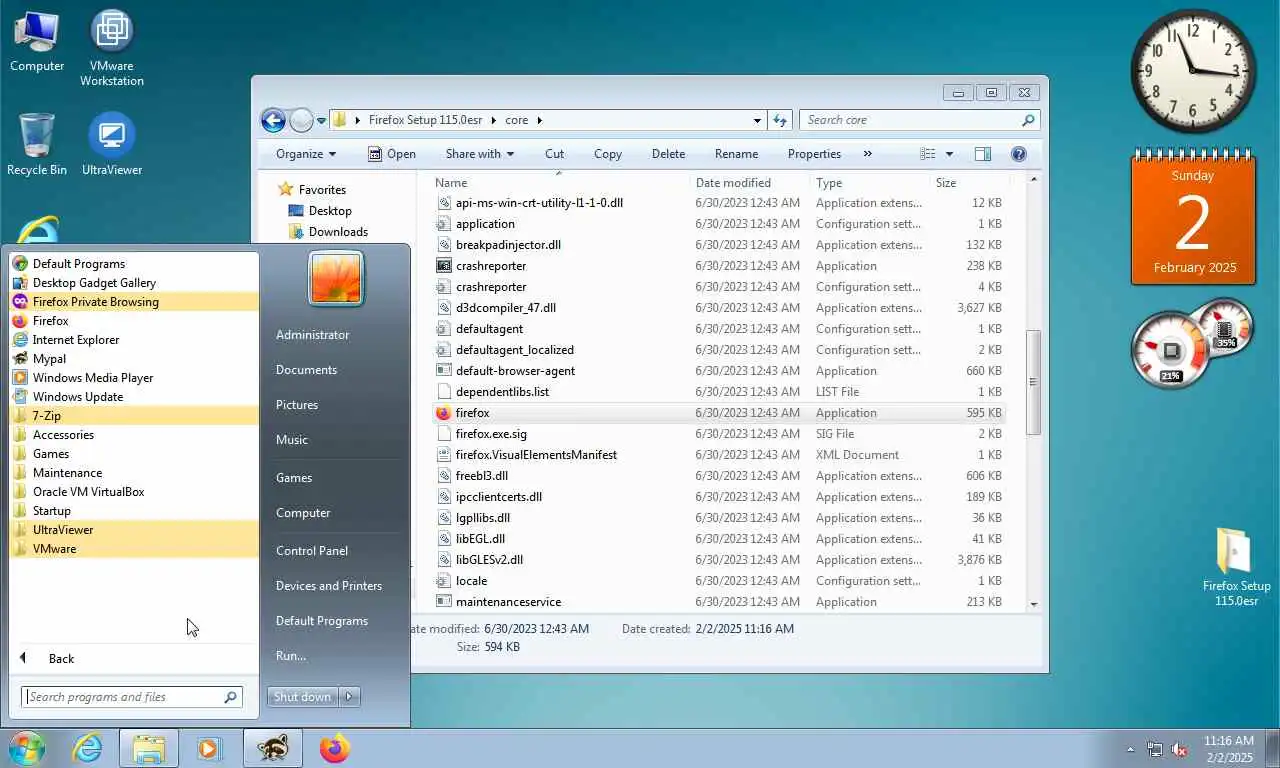Show more toolbar commands chevron
This screenshot has width=1280, height=768.
pyautogui.click(x=867, y=154)
